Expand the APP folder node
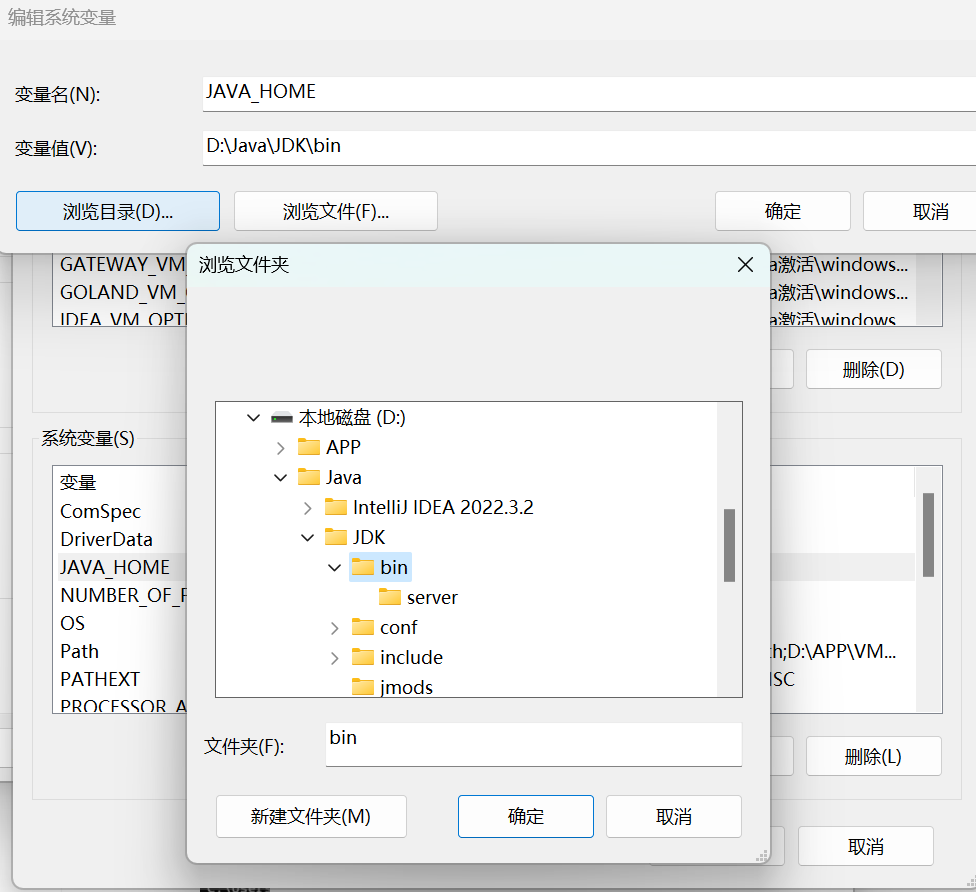This screenshot has width=976, height=892. point(281,447)
